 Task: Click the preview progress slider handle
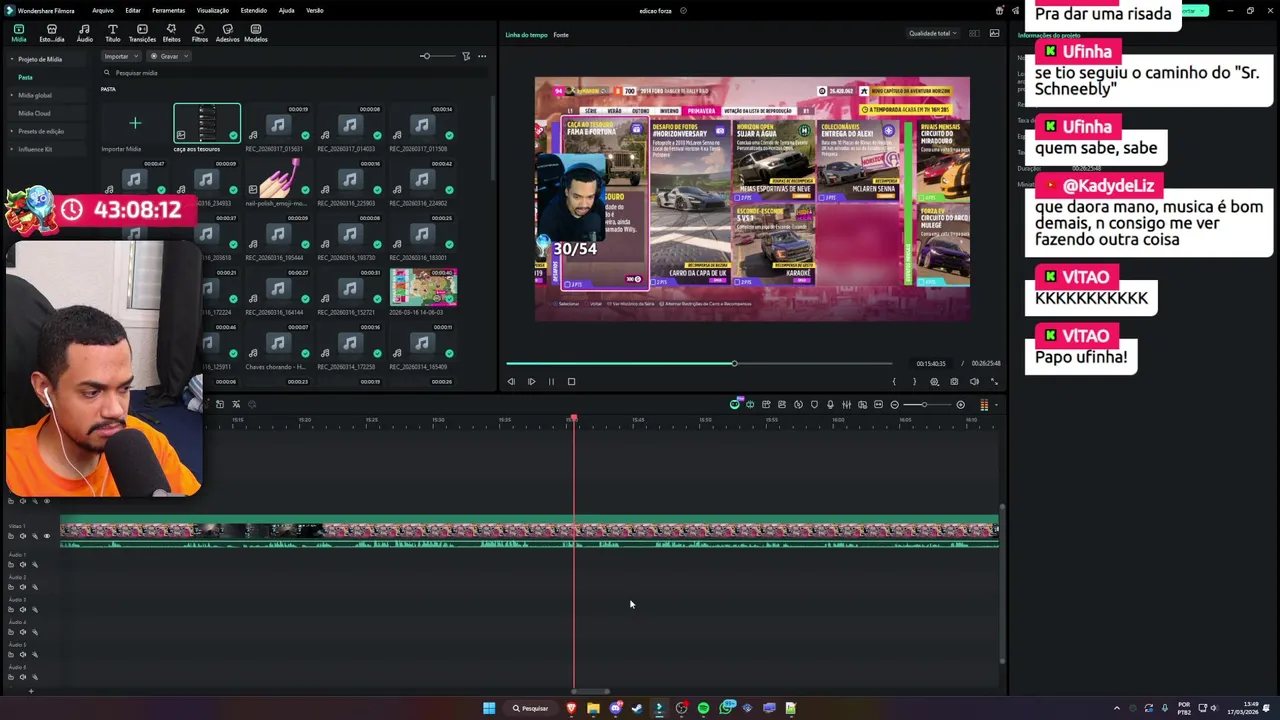pyautogui.click(x=734, y=363)
